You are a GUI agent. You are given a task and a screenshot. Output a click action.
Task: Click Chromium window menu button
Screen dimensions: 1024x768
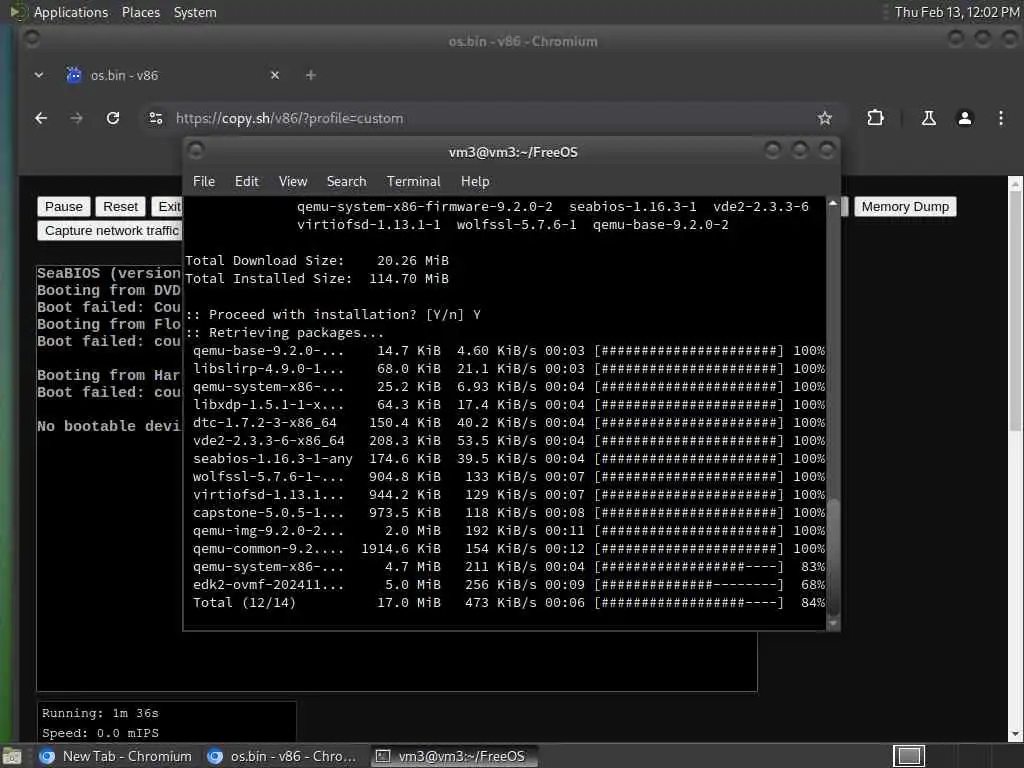31,39
